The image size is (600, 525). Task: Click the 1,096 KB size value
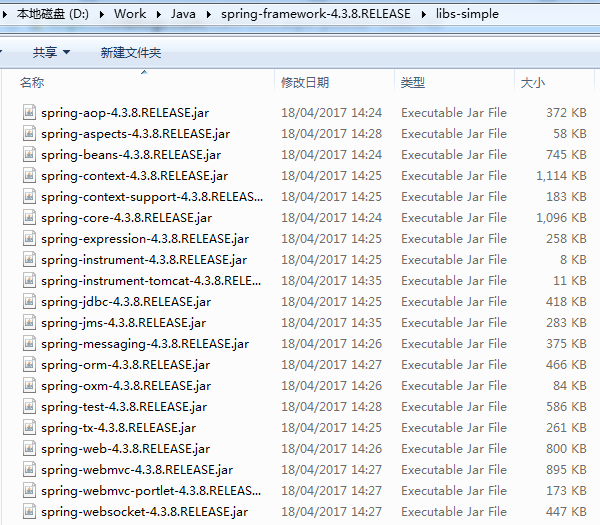[561, 218]
